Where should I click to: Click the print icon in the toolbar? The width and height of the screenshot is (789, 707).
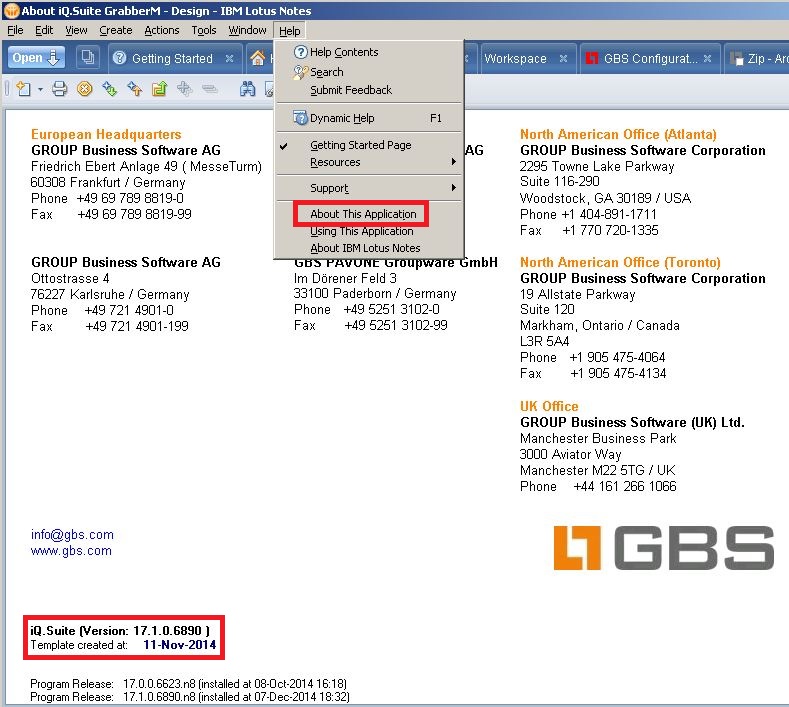(60, 89)
